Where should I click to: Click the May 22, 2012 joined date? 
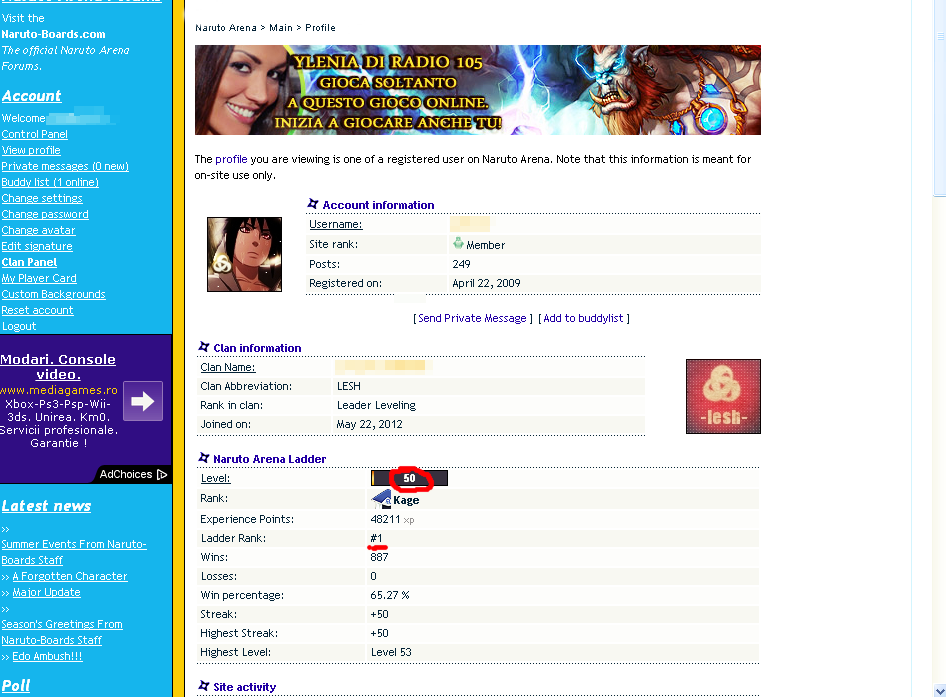[x=369, y=424]
